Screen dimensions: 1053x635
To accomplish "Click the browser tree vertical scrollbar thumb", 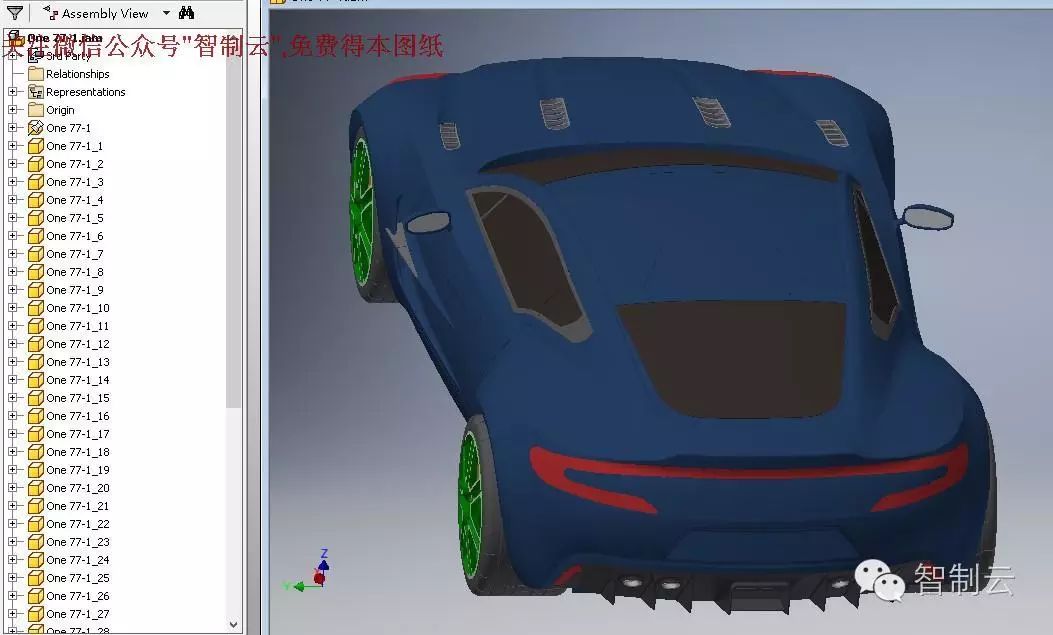I will [233, 222].
